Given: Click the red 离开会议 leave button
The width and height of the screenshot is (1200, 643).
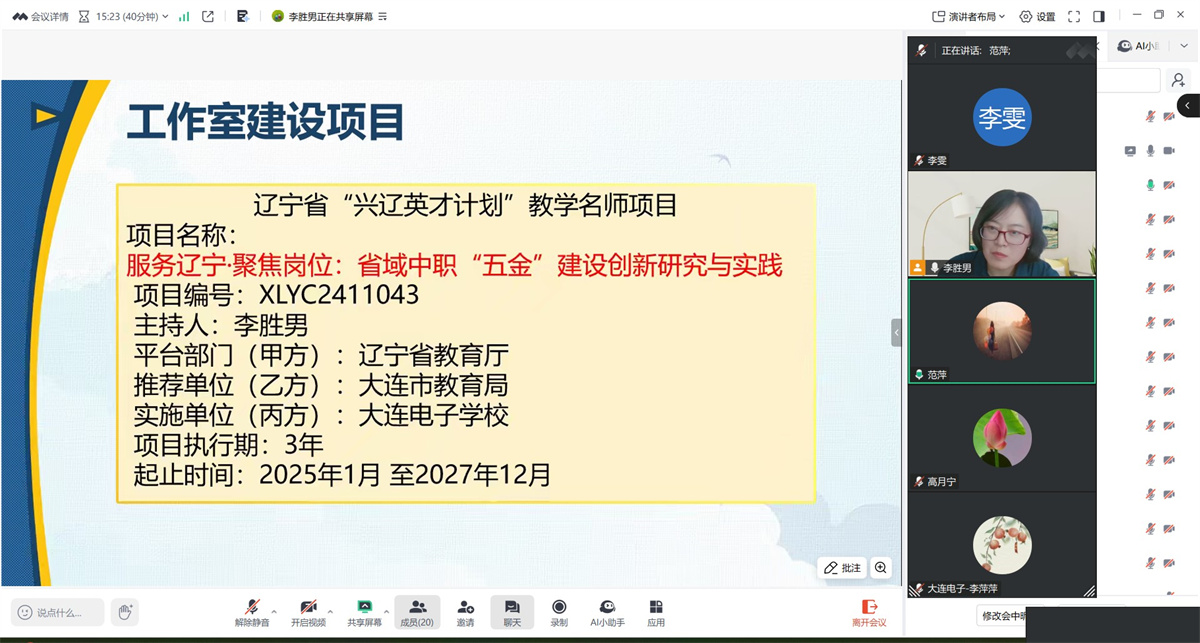Looking at the screenshot, I should [869, 612].
